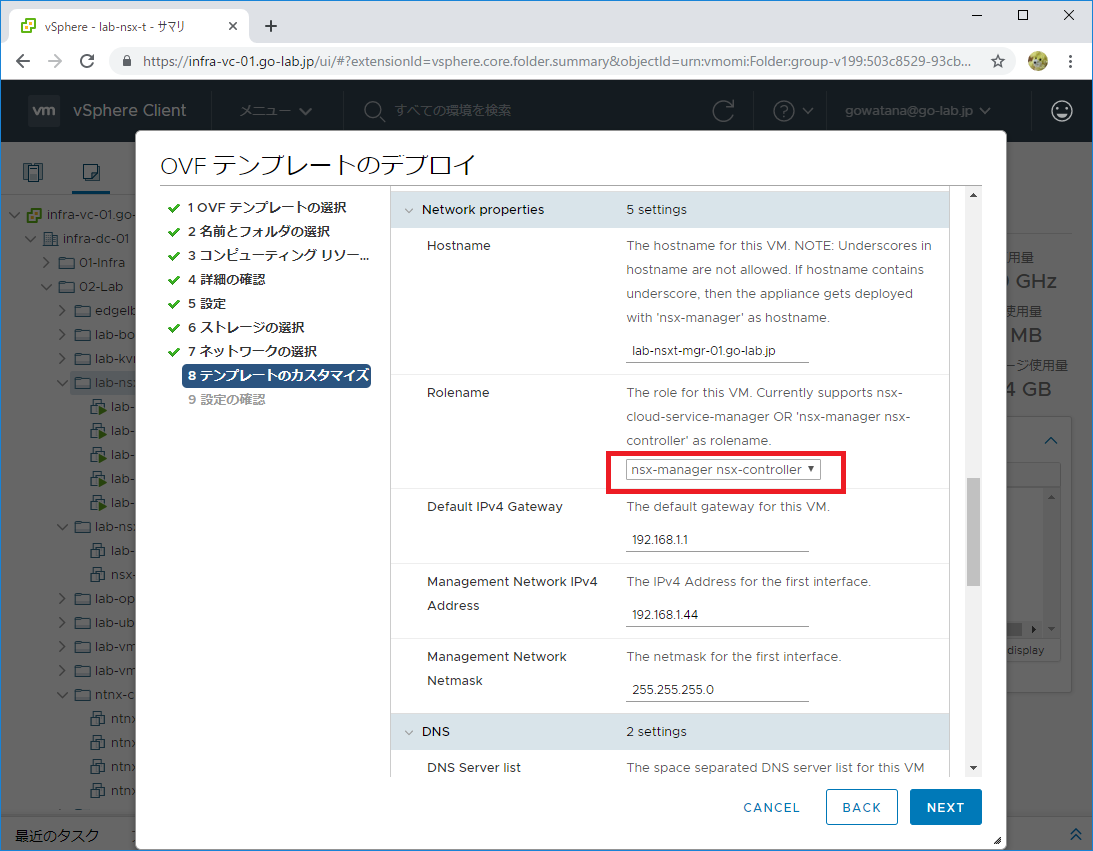The width and height of the screenshot is (1093, 851).
Task: Collapse the background panel chevron
Action: (1050, 440)
